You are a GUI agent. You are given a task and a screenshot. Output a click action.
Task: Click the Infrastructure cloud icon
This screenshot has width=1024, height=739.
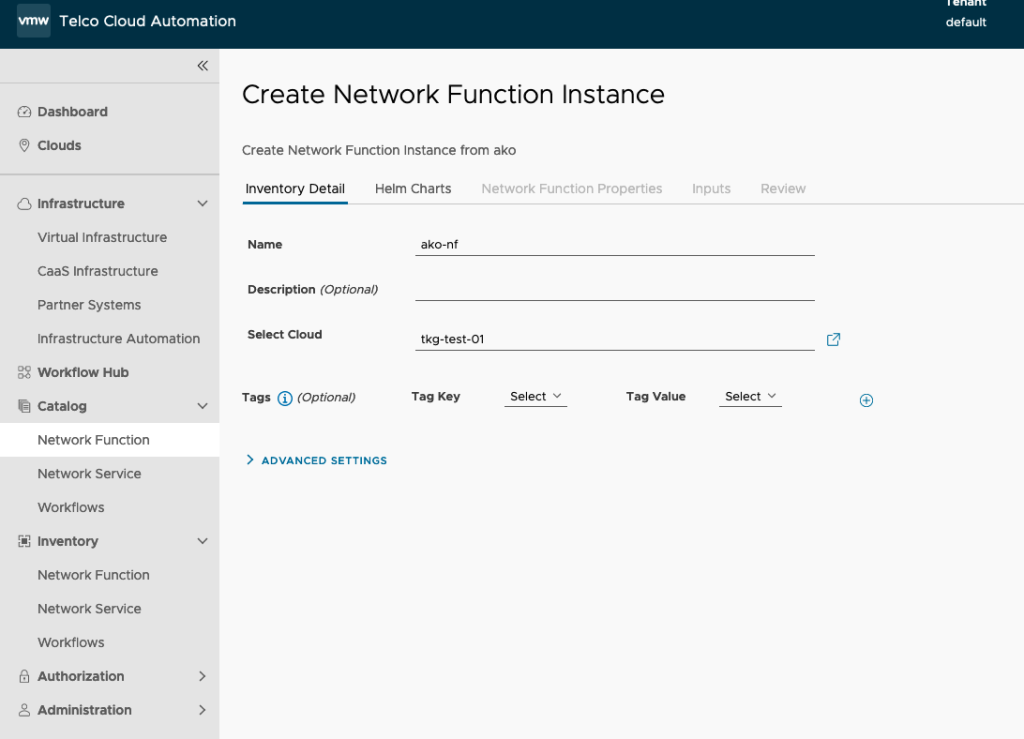(x=24, y=204)
